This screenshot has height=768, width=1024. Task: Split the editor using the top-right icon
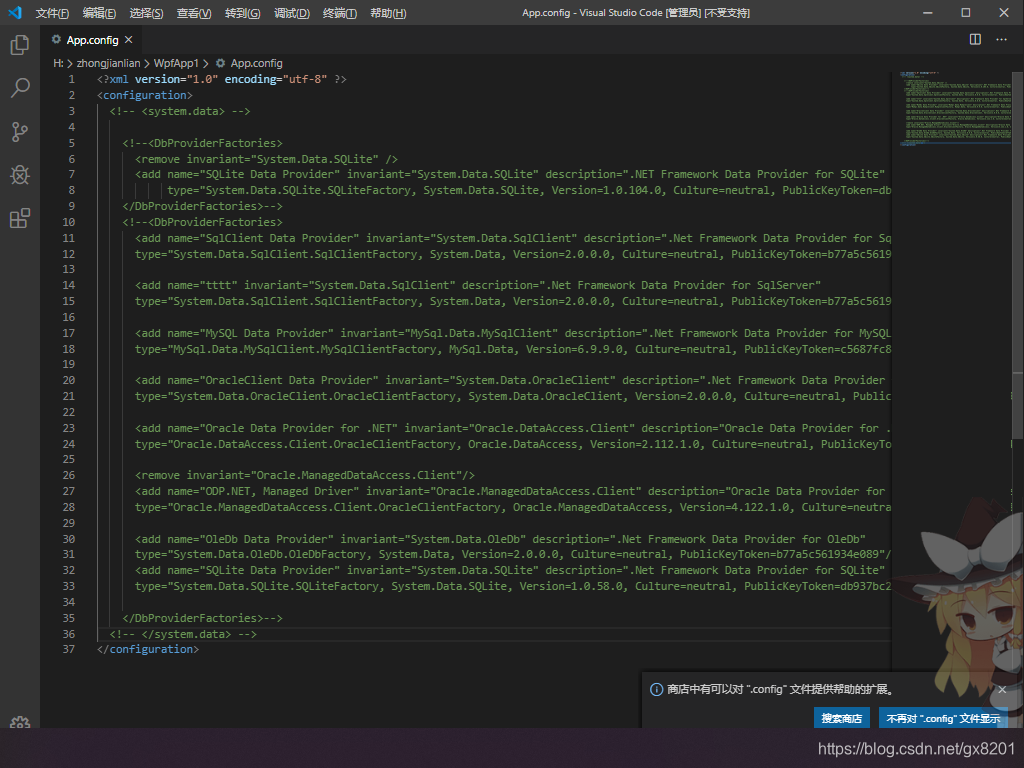974,38
